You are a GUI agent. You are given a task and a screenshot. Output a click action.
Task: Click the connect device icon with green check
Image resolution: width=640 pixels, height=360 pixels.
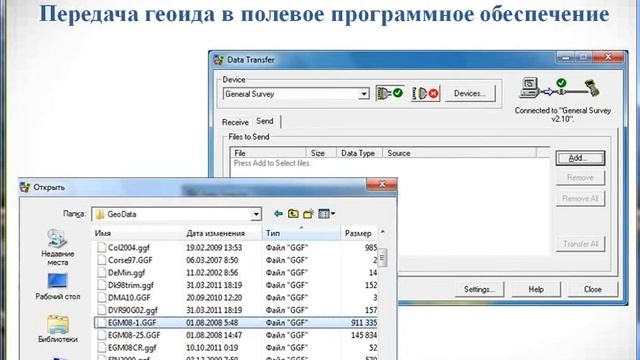pos(389,93)
